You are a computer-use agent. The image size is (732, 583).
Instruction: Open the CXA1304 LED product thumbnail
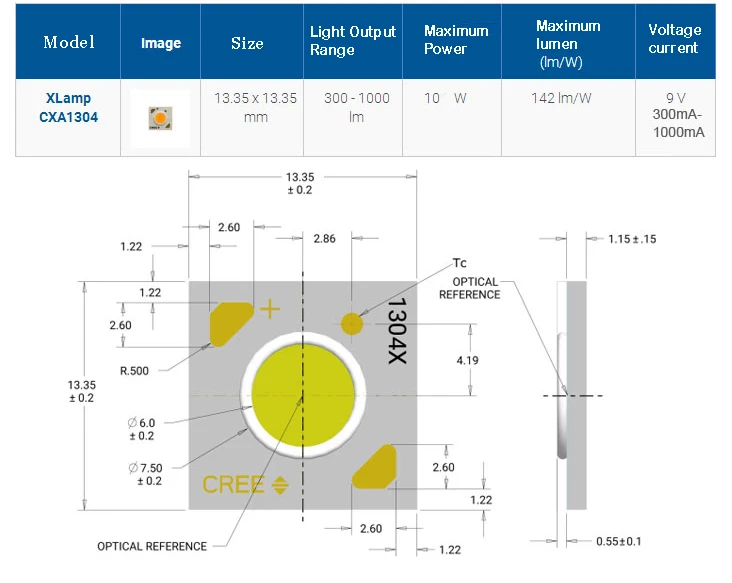(x=160, y=118)
